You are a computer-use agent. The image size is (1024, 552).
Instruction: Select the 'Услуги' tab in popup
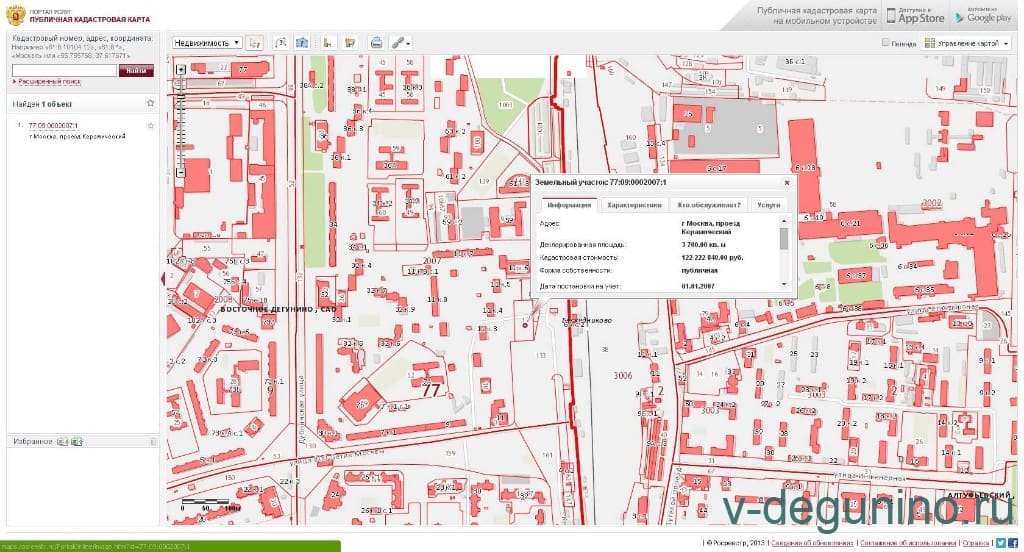[768, 204]
